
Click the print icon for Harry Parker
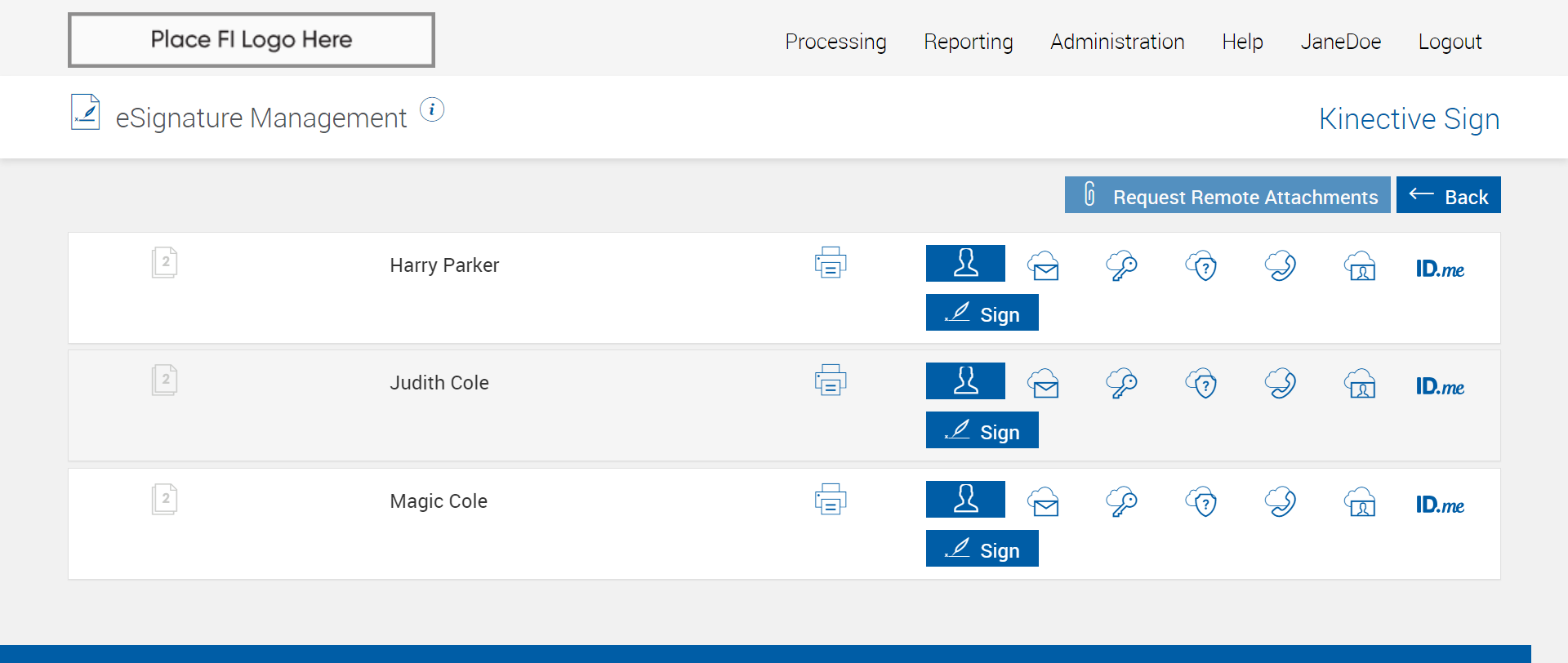pos(831,263)
